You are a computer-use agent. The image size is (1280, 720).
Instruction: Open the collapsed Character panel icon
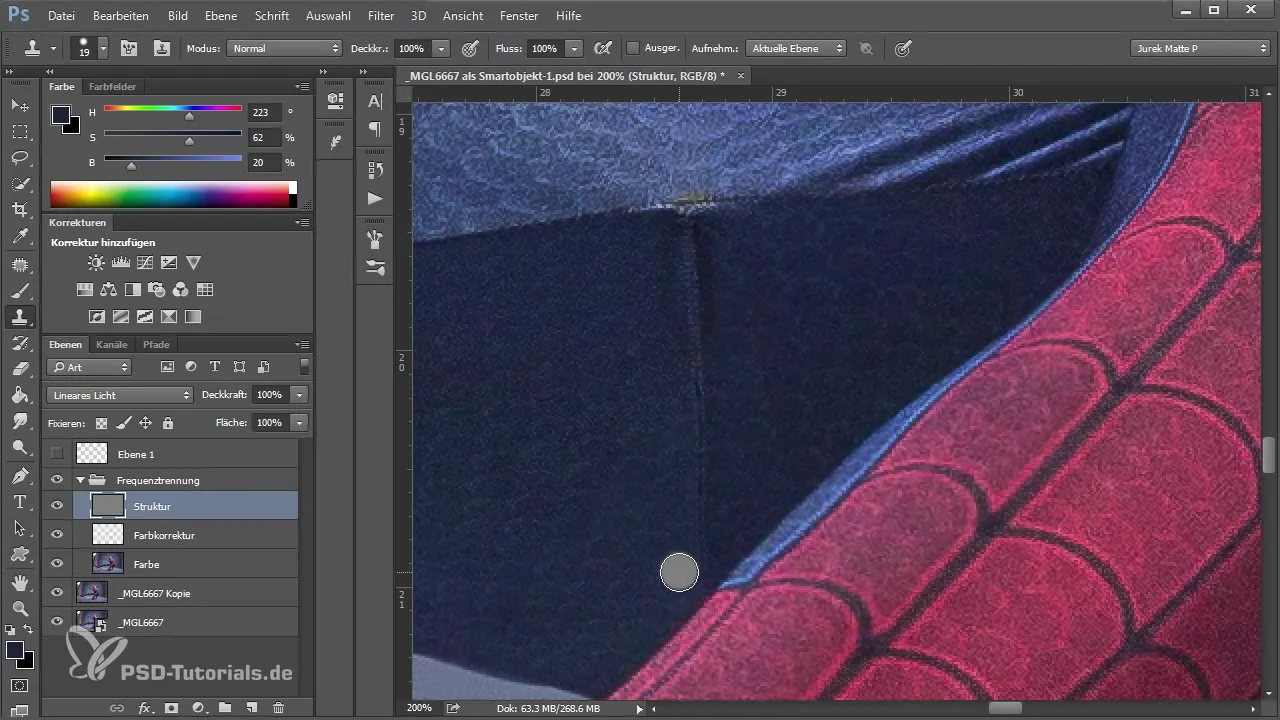(x=375, y=101)
